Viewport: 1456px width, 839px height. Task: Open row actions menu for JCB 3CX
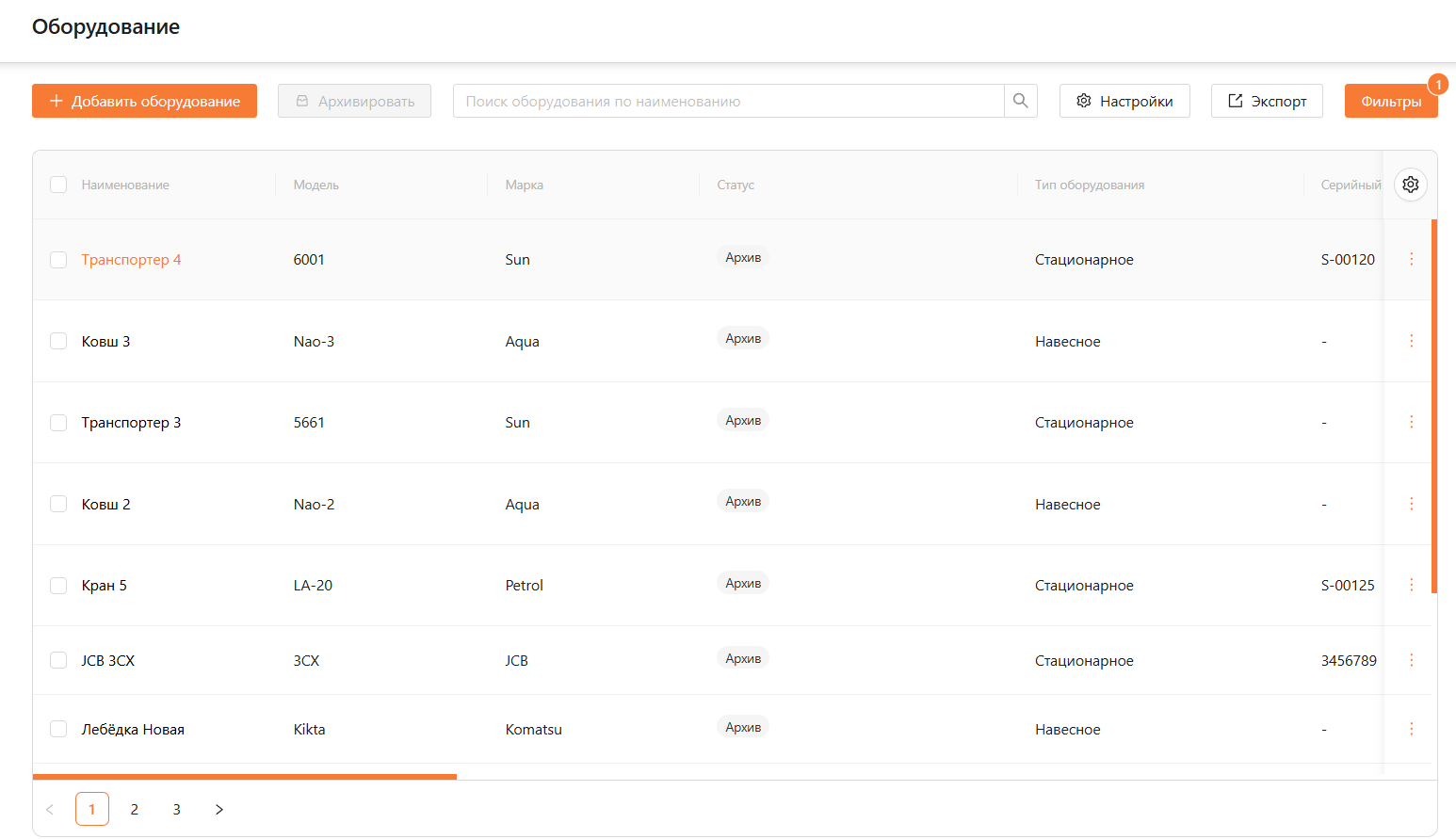[1411, 660]
